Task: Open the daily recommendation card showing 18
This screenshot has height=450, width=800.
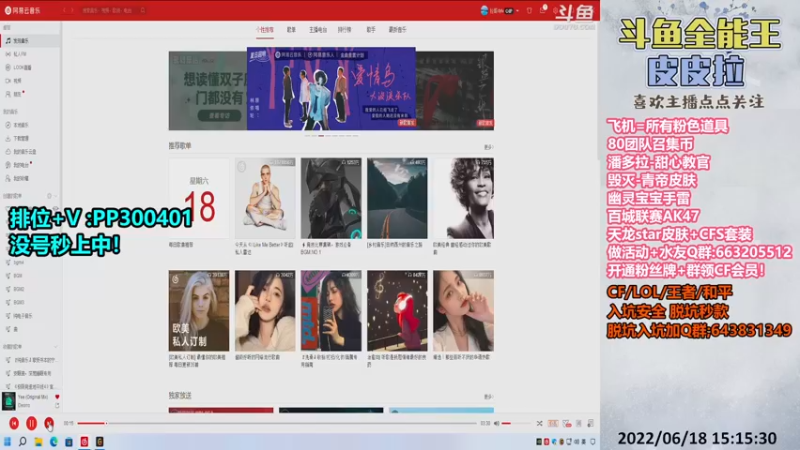Action: click(199, 198)
